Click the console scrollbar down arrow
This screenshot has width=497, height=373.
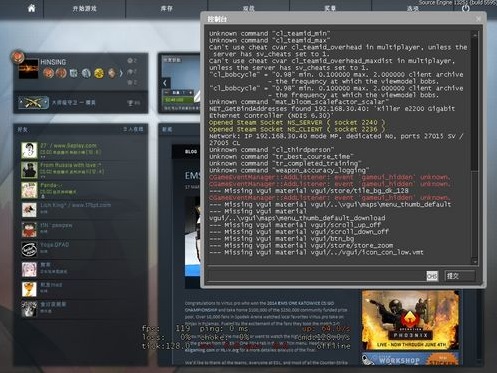[x=475, y=262]
